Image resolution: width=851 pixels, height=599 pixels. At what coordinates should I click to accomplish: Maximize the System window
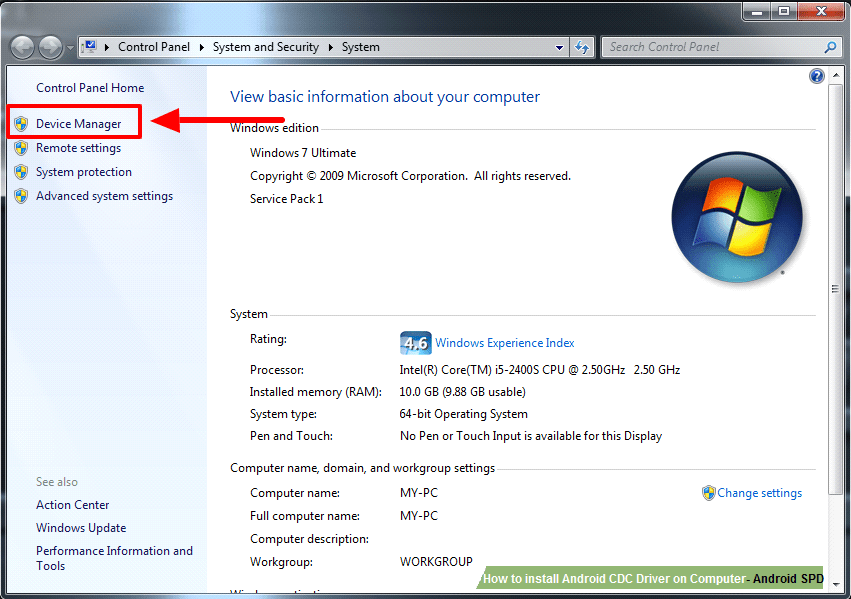pyautogui.click(x=784, y=11)
